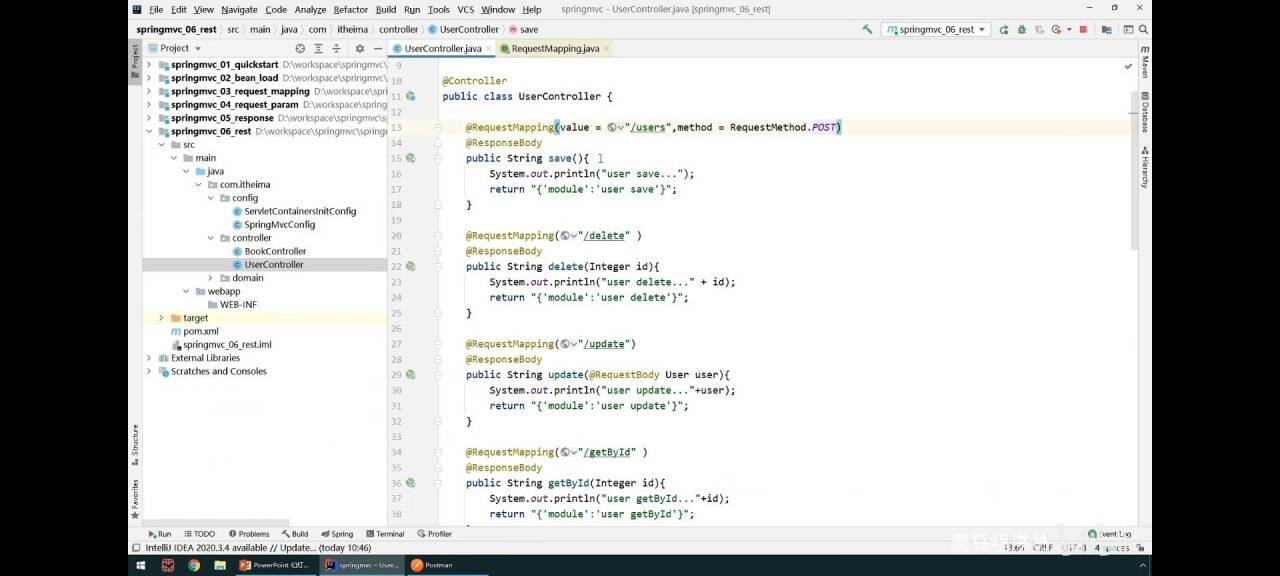Open the Terminal tool window at bottom
Image resolution: width=1280 pixels, height=576 pixels.
[384, 534]
